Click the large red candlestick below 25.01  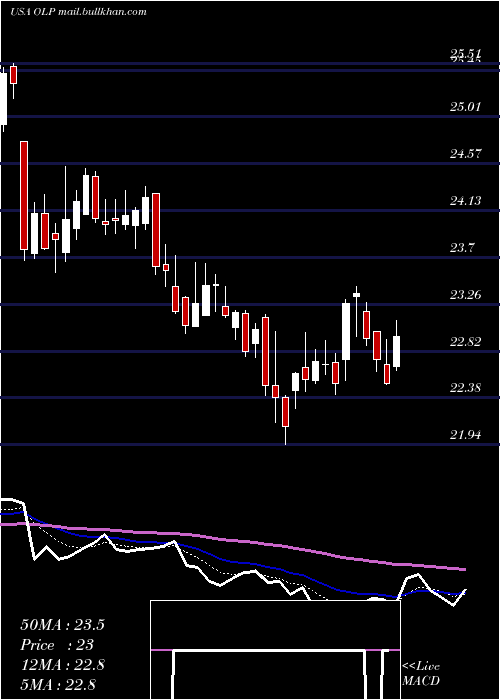click(x=24, y=196)
